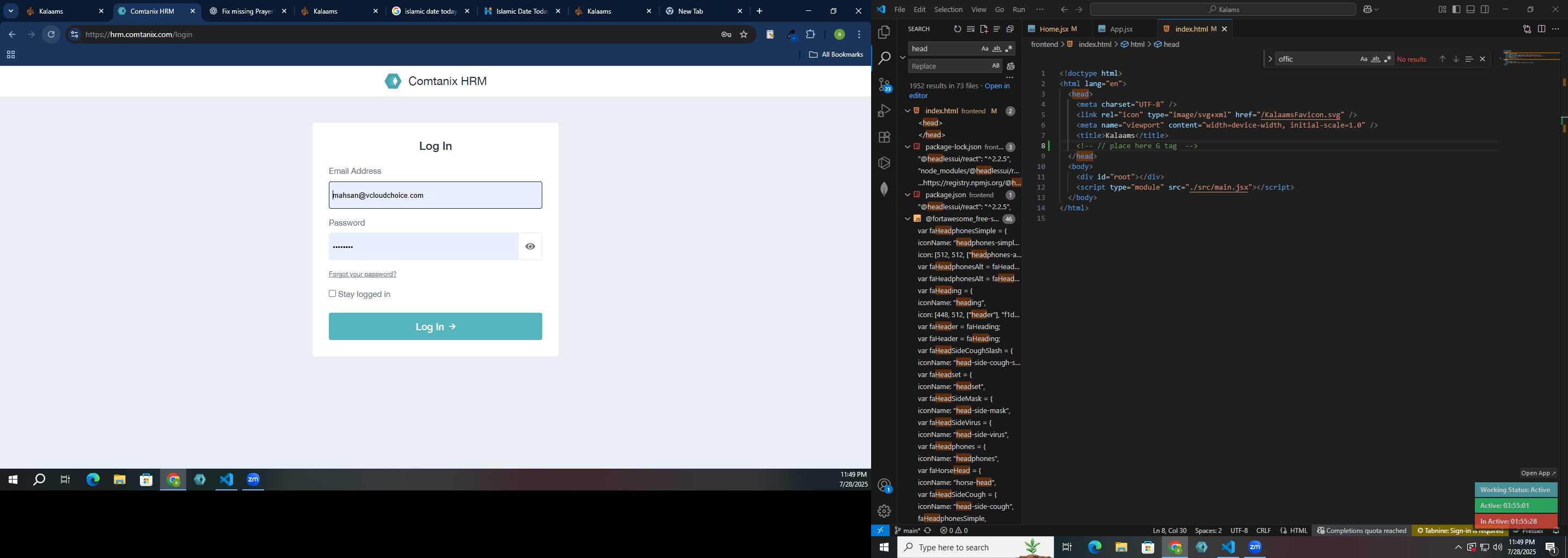Open a new search editor
This screenshot has height=558, width=1568.
coord(984,29)
